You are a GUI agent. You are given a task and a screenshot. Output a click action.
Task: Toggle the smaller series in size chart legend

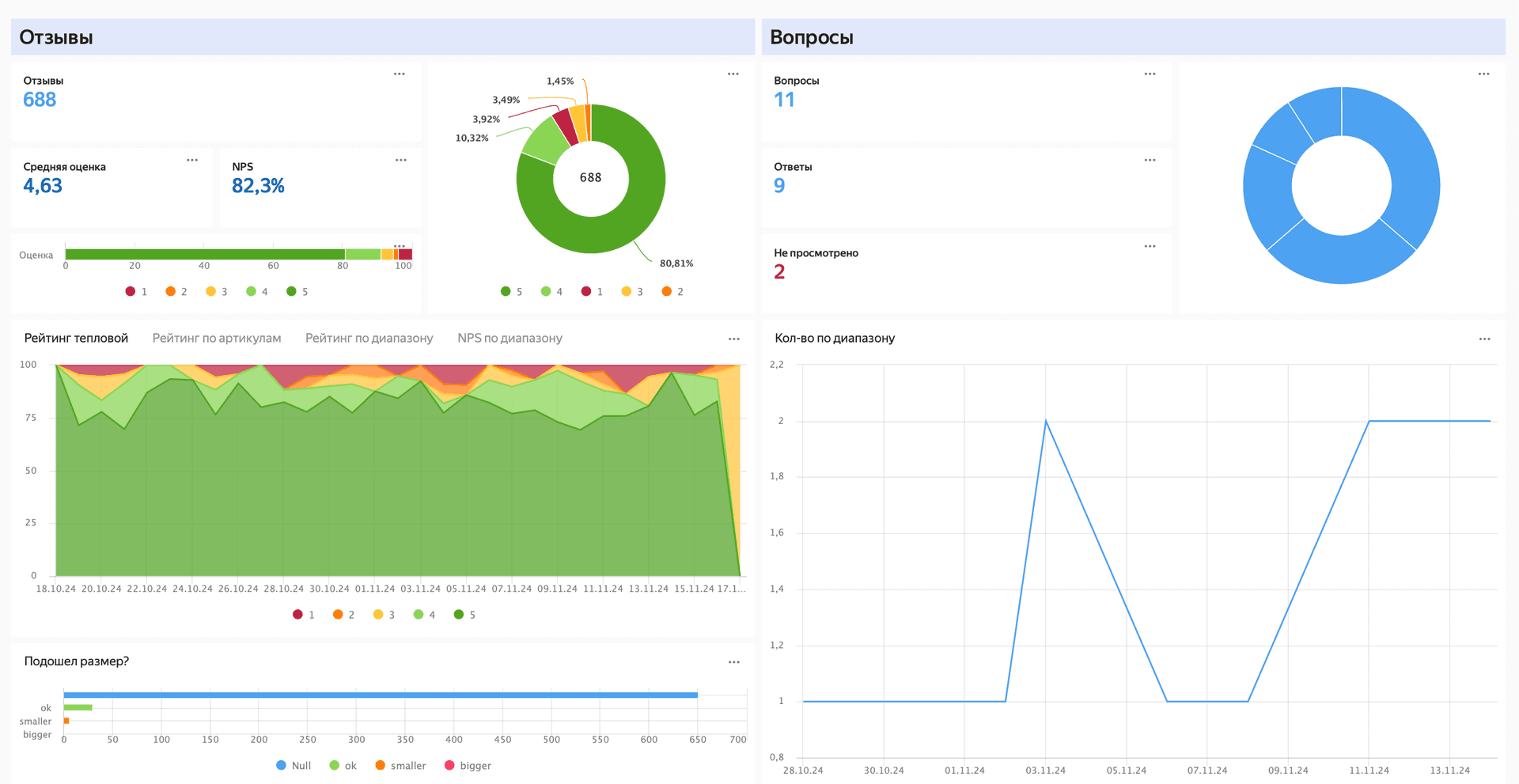pos(401,765)
